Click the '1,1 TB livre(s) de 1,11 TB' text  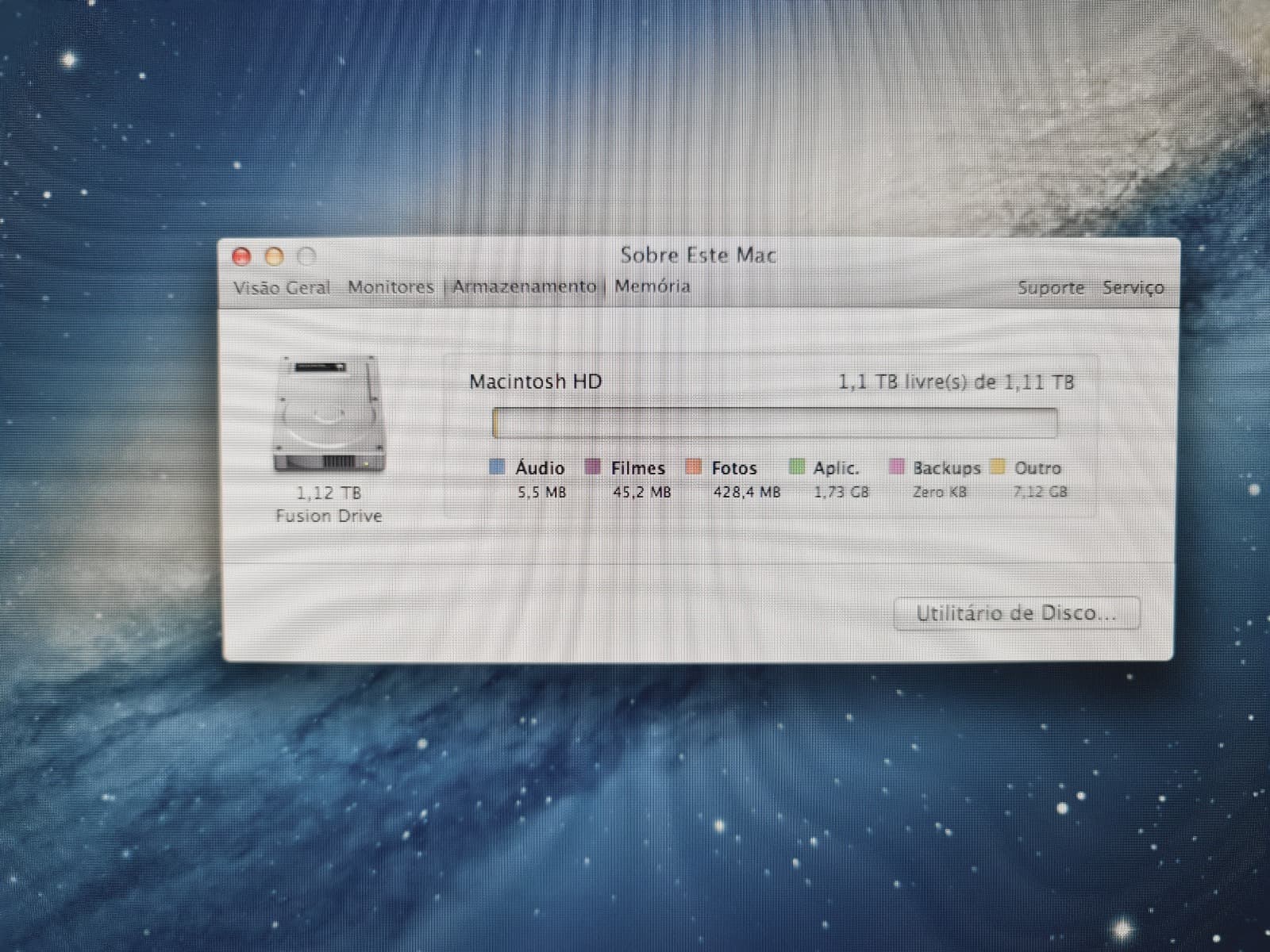pyautogui.click(x=956, y=382)
